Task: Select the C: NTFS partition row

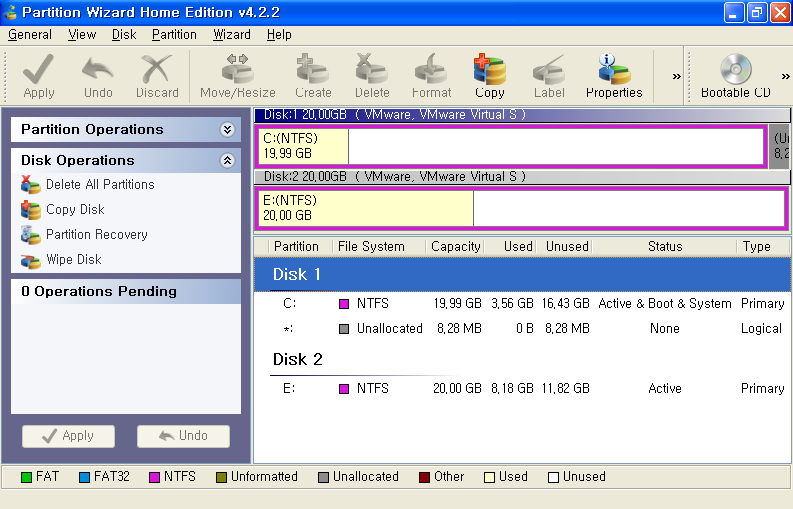Action: pyautogui.click(x=522, y=304)
